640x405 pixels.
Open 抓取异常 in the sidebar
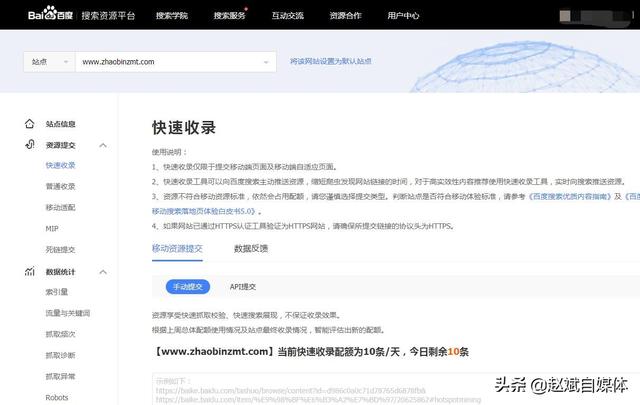click(60, 376)
